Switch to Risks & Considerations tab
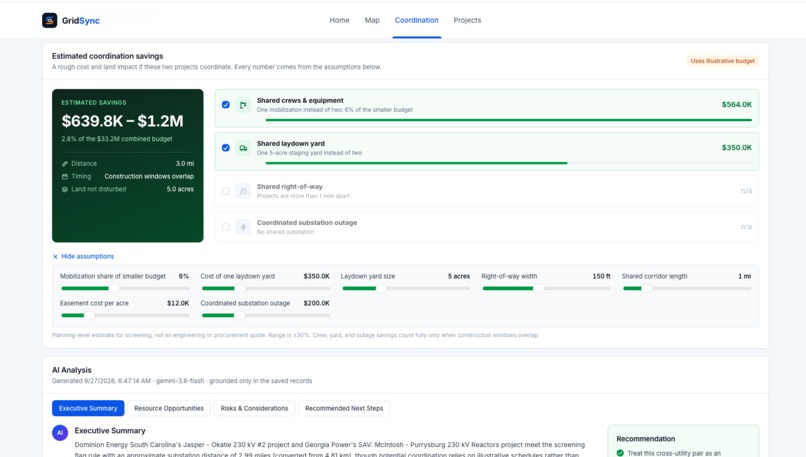806x457 pixels. pyautogui.click(x=254, y=408)
